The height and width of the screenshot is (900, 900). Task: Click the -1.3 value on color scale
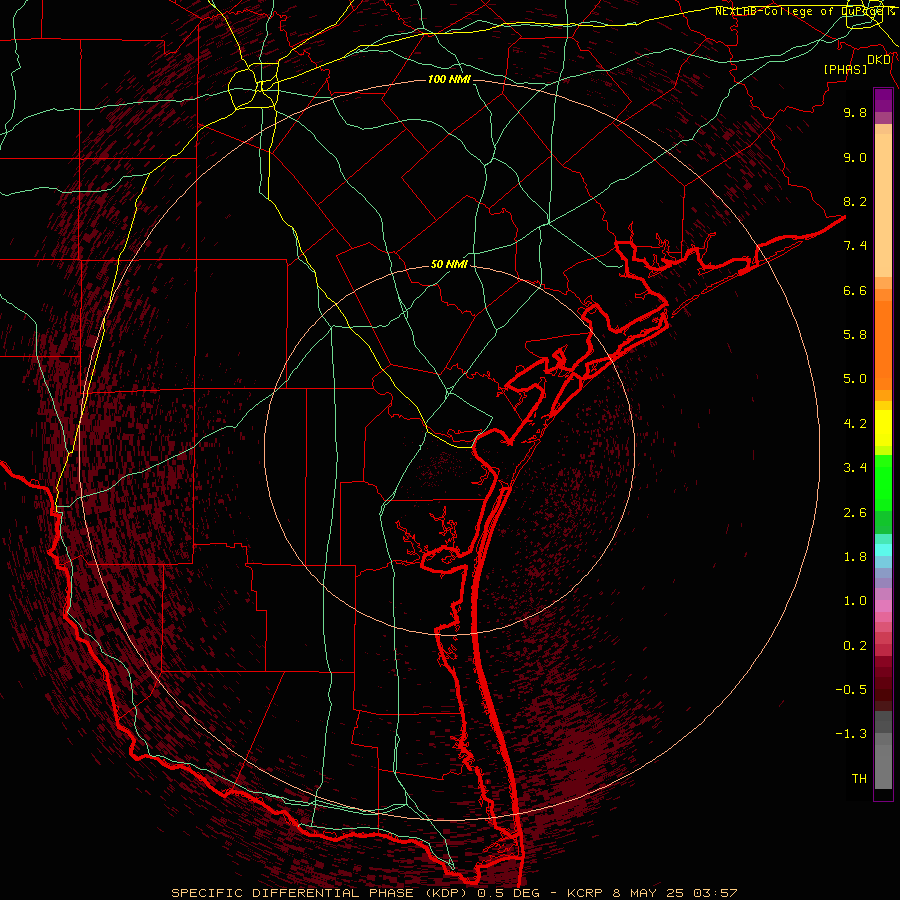[x=851, y=734]
